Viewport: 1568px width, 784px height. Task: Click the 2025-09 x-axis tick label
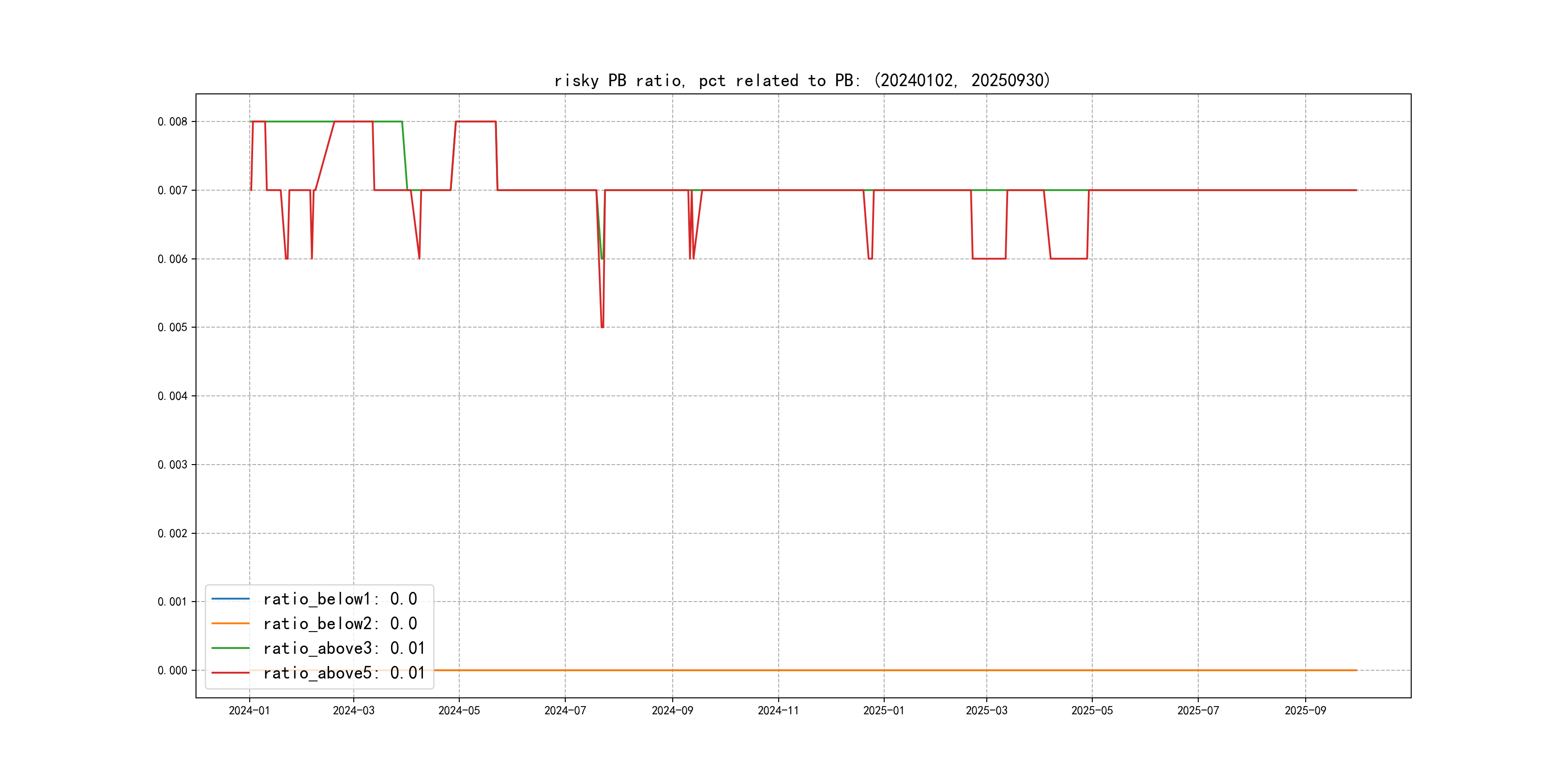(x=1305, y=710)
